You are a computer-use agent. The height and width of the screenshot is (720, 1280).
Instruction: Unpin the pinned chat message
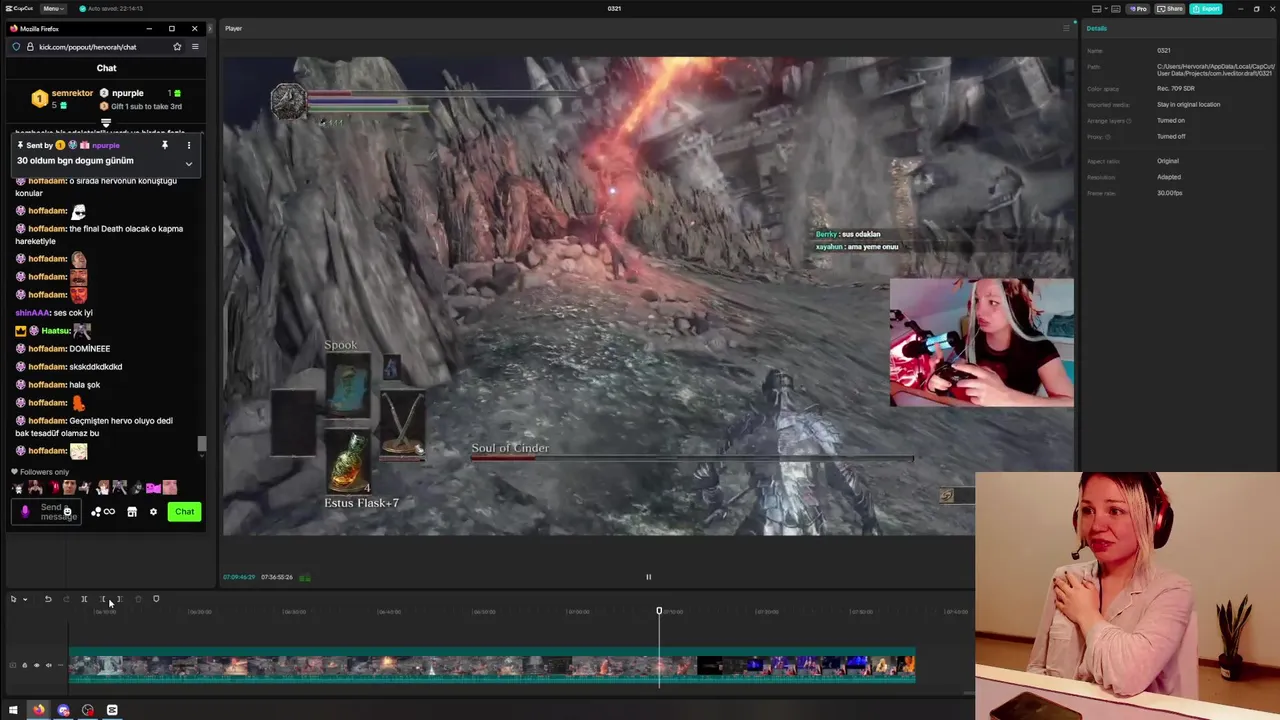click(x=165, y=145)
